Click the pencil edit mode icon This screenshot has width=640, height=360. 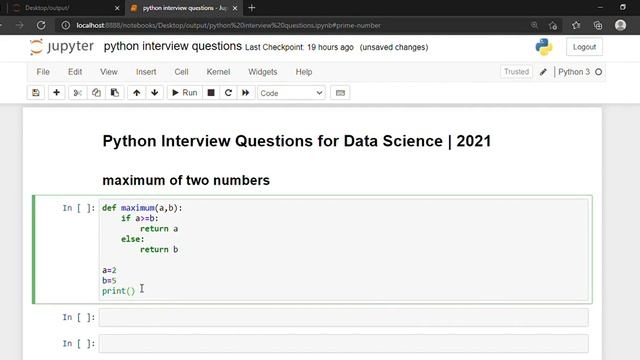543,72
